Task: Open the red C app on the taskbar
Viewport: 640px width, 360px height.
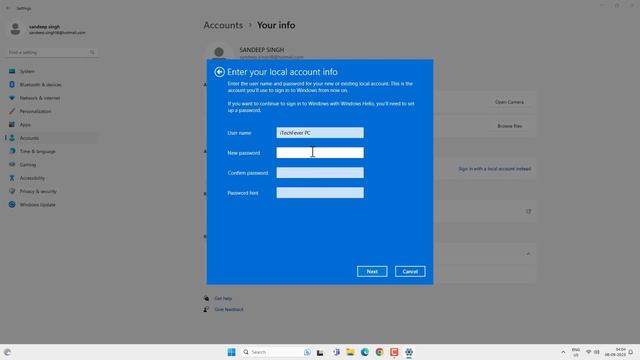Action: 394,352
